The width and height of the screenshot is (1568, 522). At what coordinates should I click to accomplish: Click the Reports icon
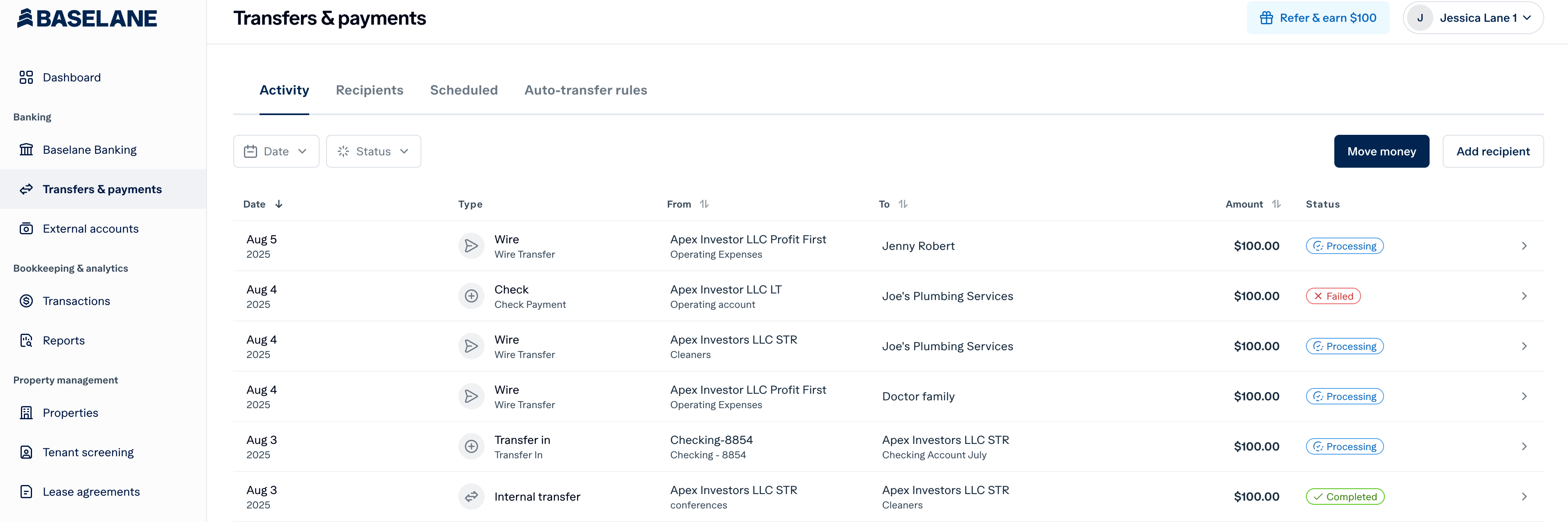click(26, 340)
